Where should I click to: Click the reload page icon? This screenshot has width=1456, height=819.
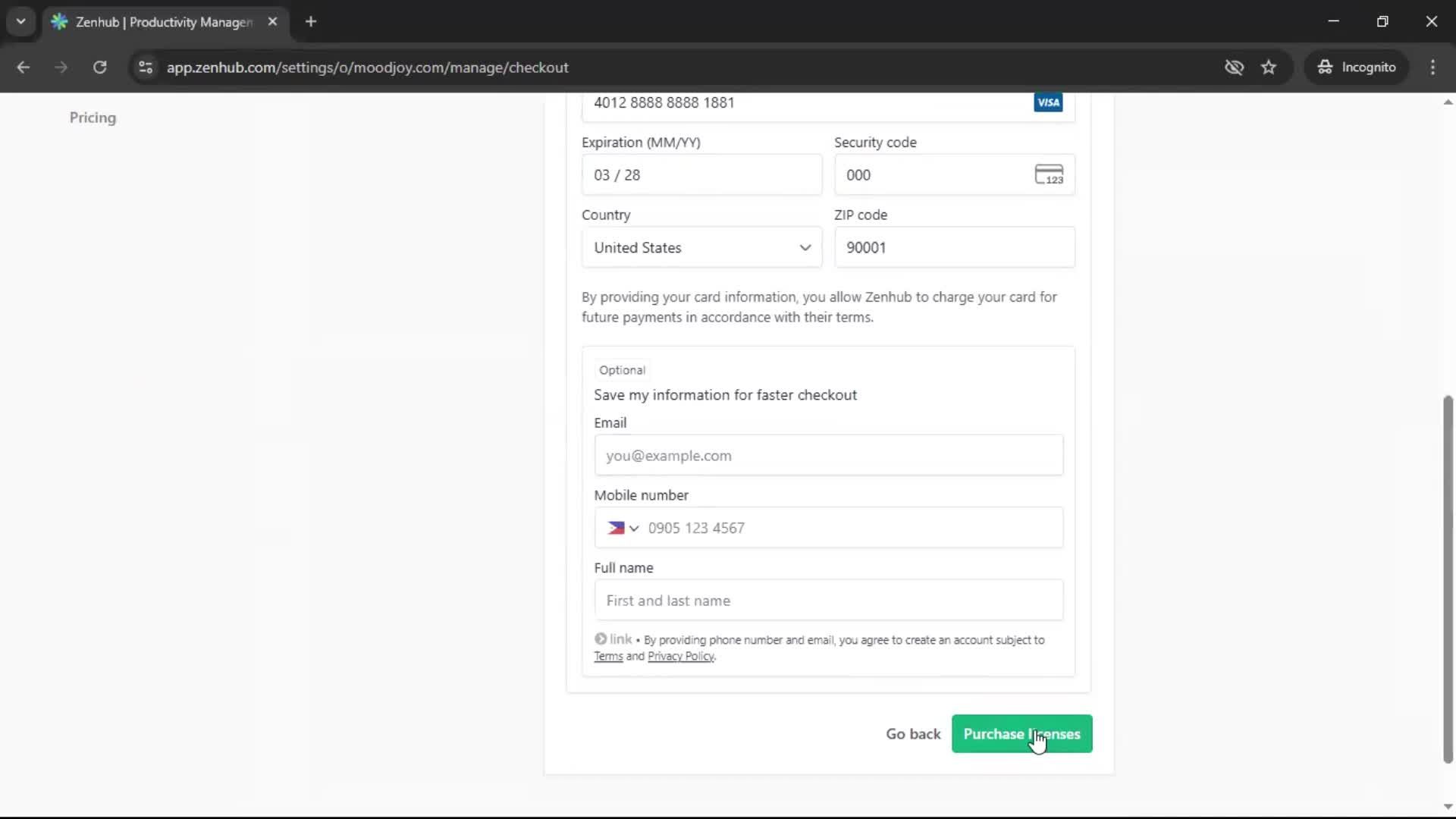point(99,67)
